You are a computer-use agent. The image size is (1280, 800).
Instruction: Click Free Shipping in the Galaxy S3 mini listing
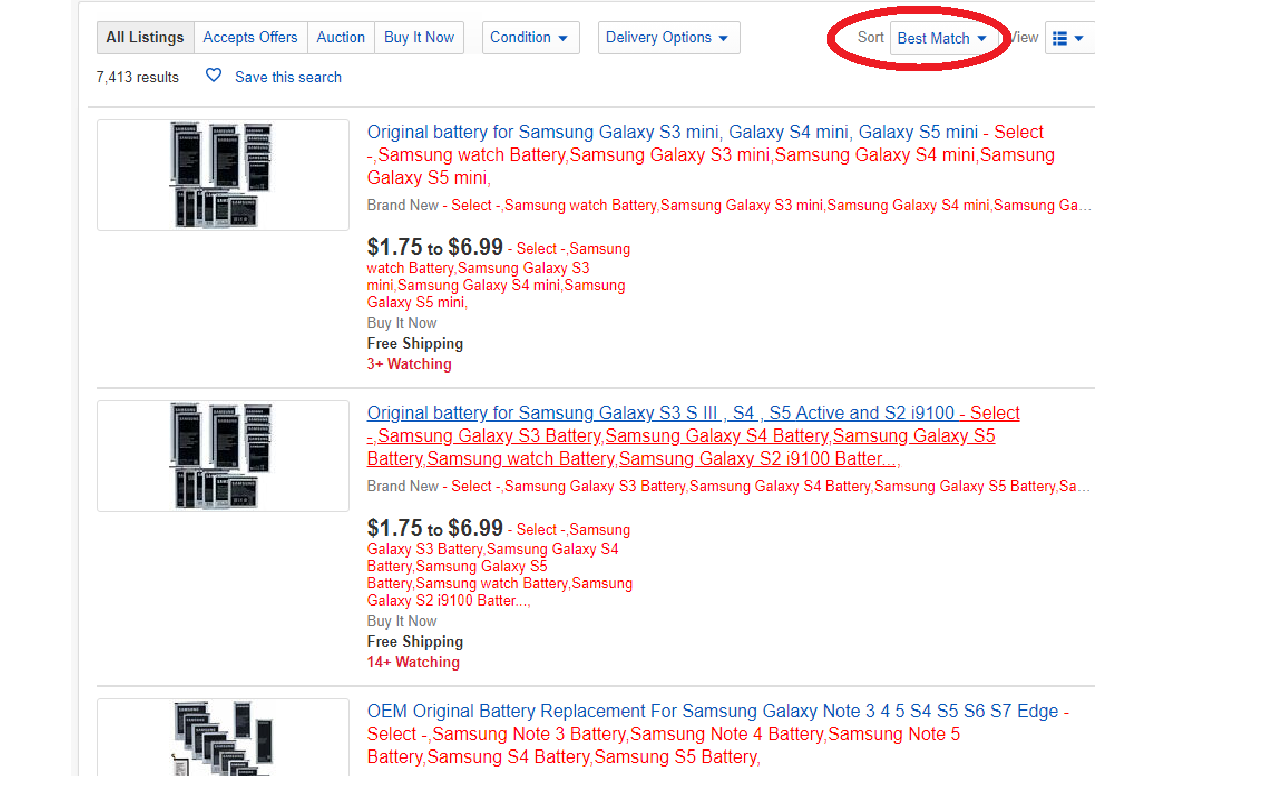point(415,344)
